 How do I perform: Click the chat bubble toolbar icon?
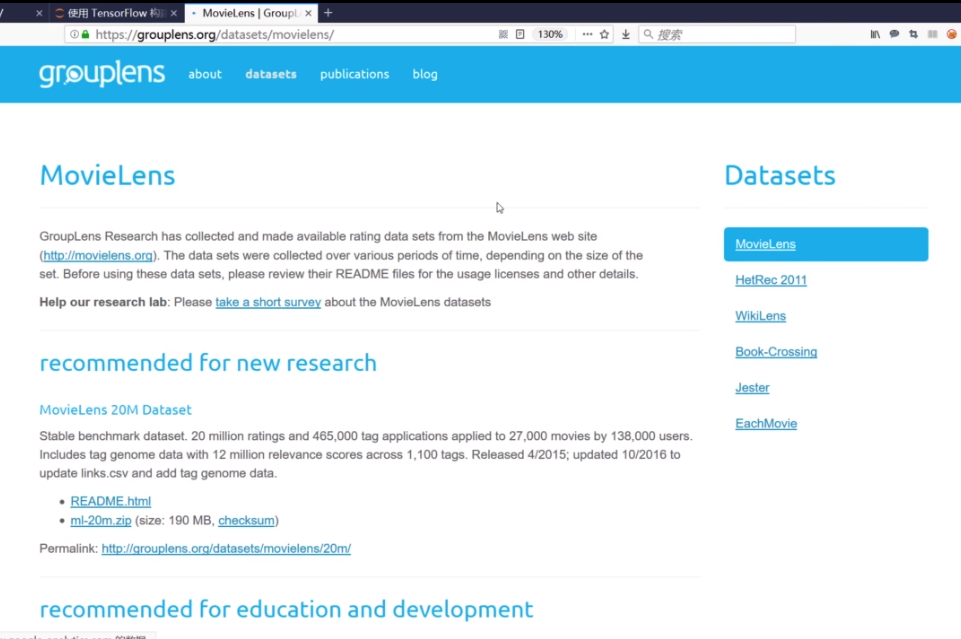click(x=894, y=34)
